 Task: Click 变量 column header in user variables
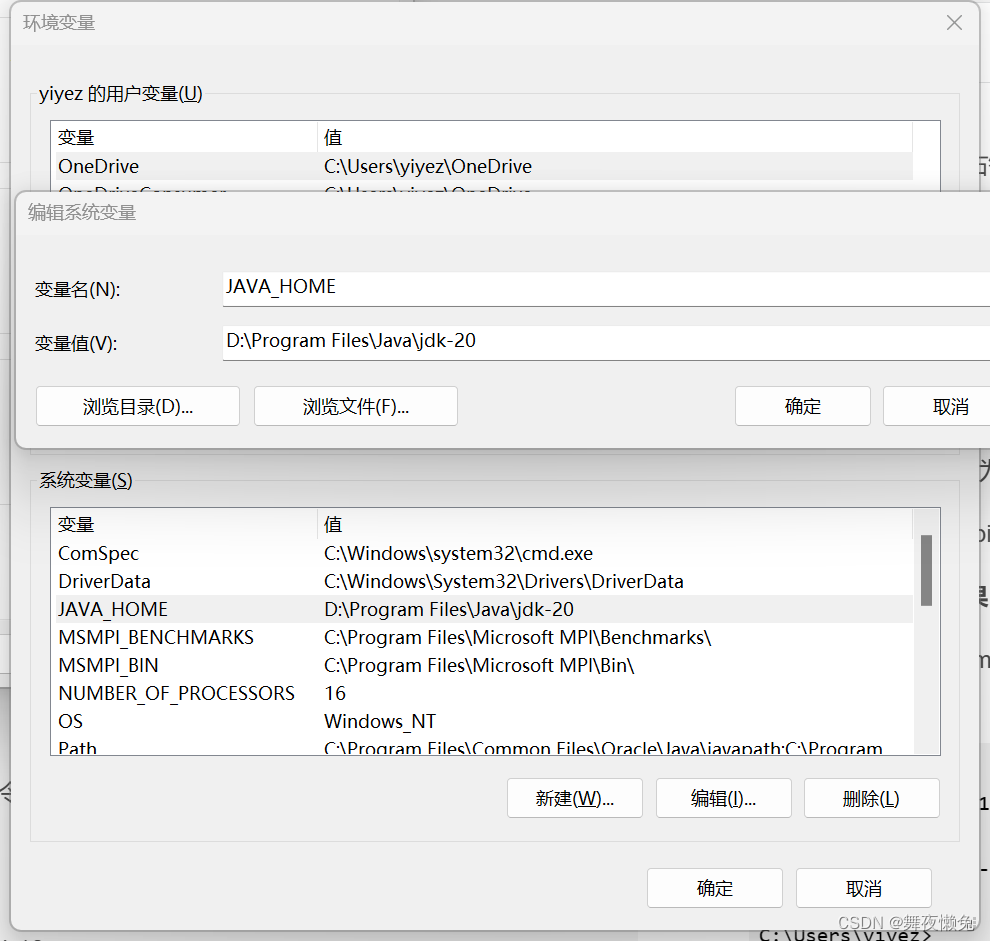pyautogui.click(x=186, y=137)
